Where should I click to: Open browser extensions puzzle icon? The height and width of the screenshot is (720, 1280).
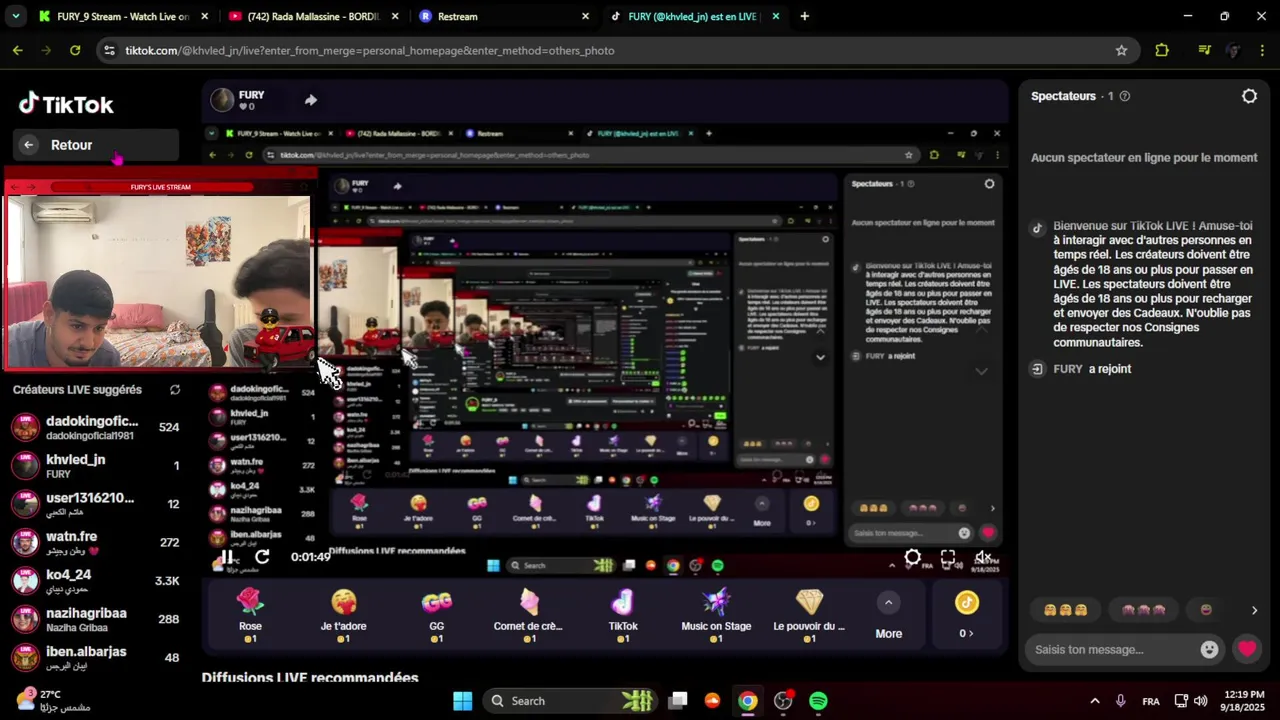[x=1162, y=50]
